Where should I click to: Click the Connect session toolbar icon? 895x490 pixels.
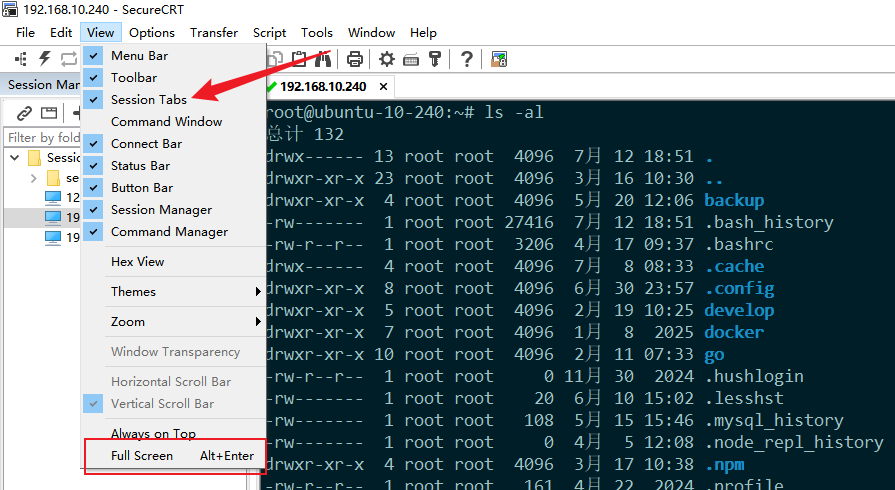[21, 59]
